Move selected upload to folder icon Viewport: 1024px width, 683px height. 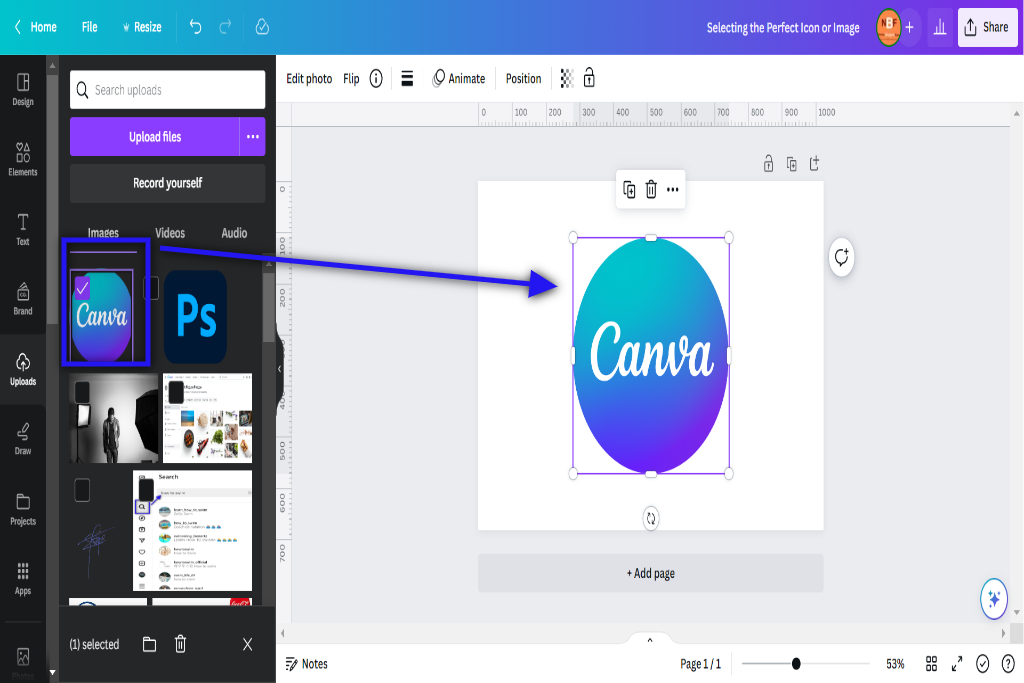click(x=150, y=644)
